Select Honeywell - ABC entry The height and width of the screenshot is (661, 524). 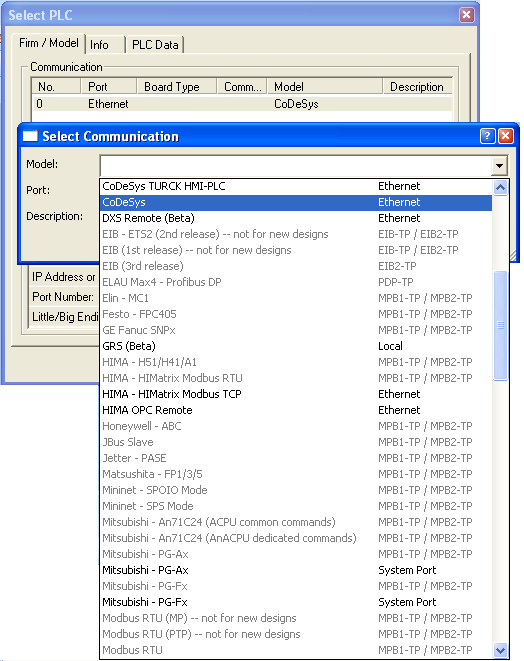[296, 426]
